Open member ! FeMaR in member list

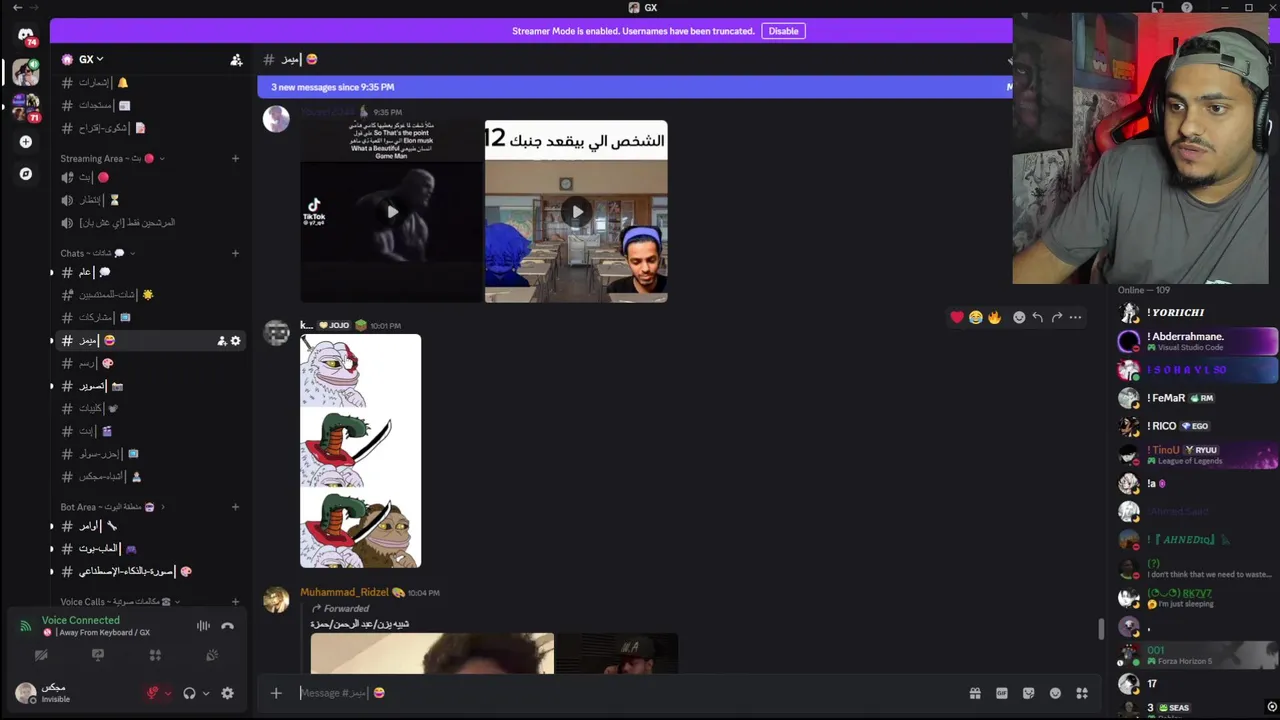pos(1197,398)
